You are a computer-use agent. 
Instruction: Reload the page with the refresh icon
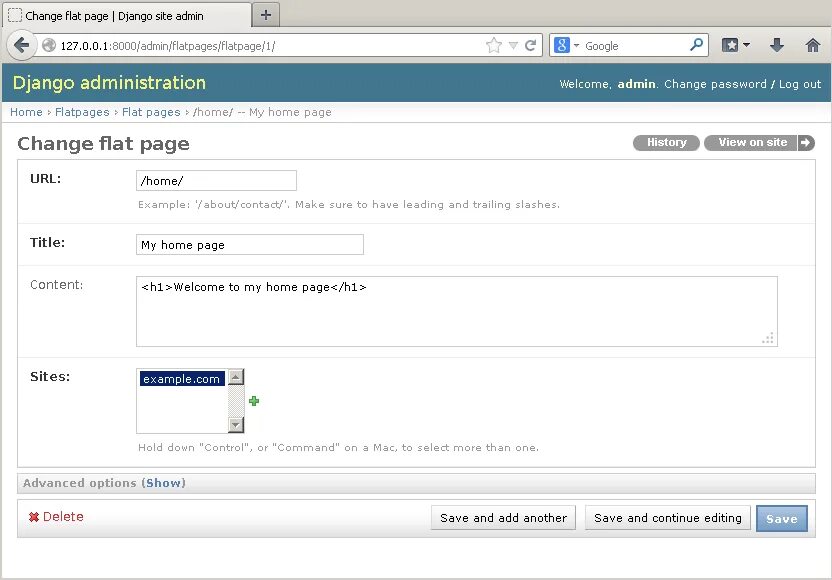(x=530, y=46)
